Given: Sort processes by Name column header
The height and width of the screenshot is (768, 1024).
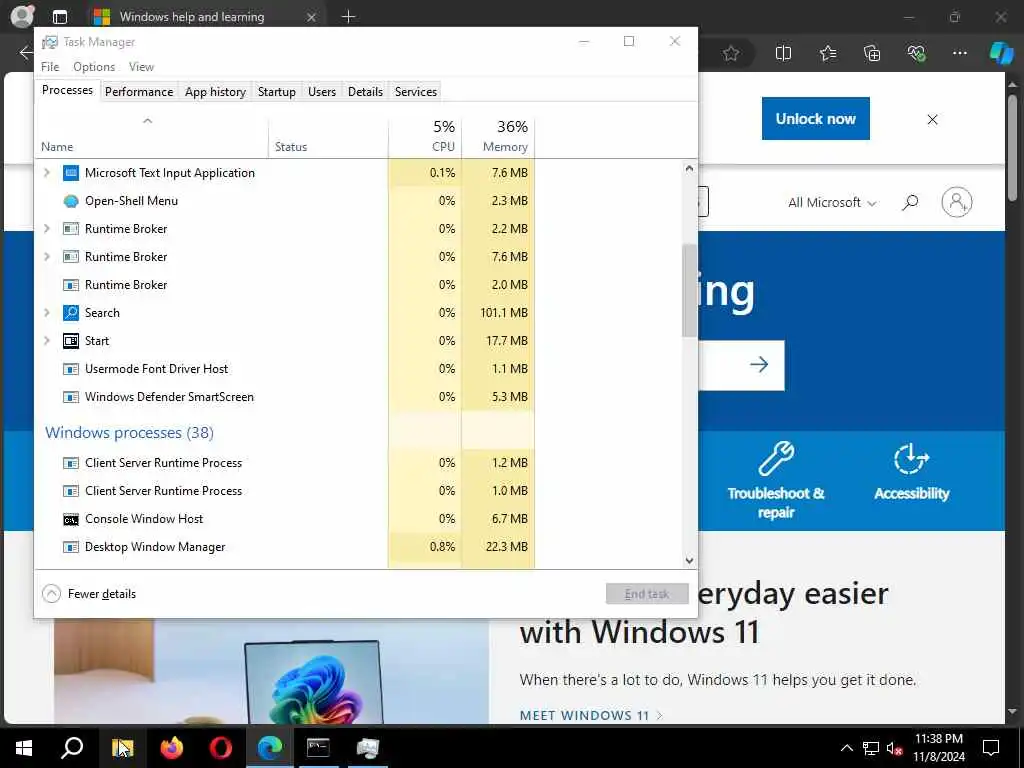Looking at the screenshot, I should pyautogui.click(x=152, y=136).
